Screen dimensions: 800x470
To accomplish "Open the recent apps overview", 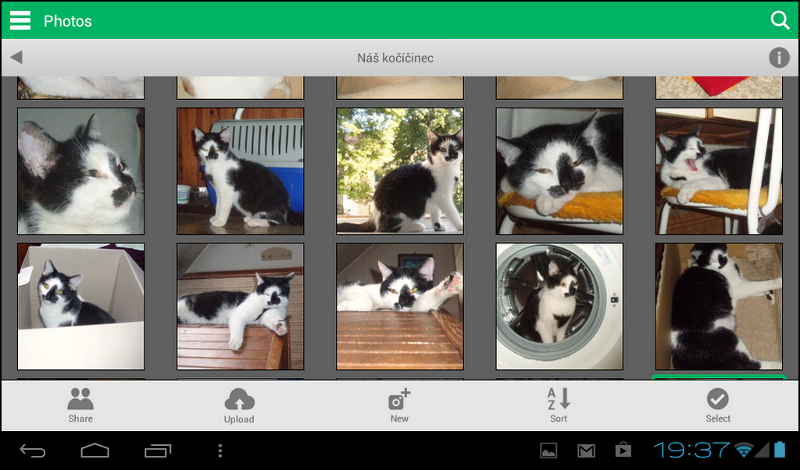I will click(x=158, y=451).
